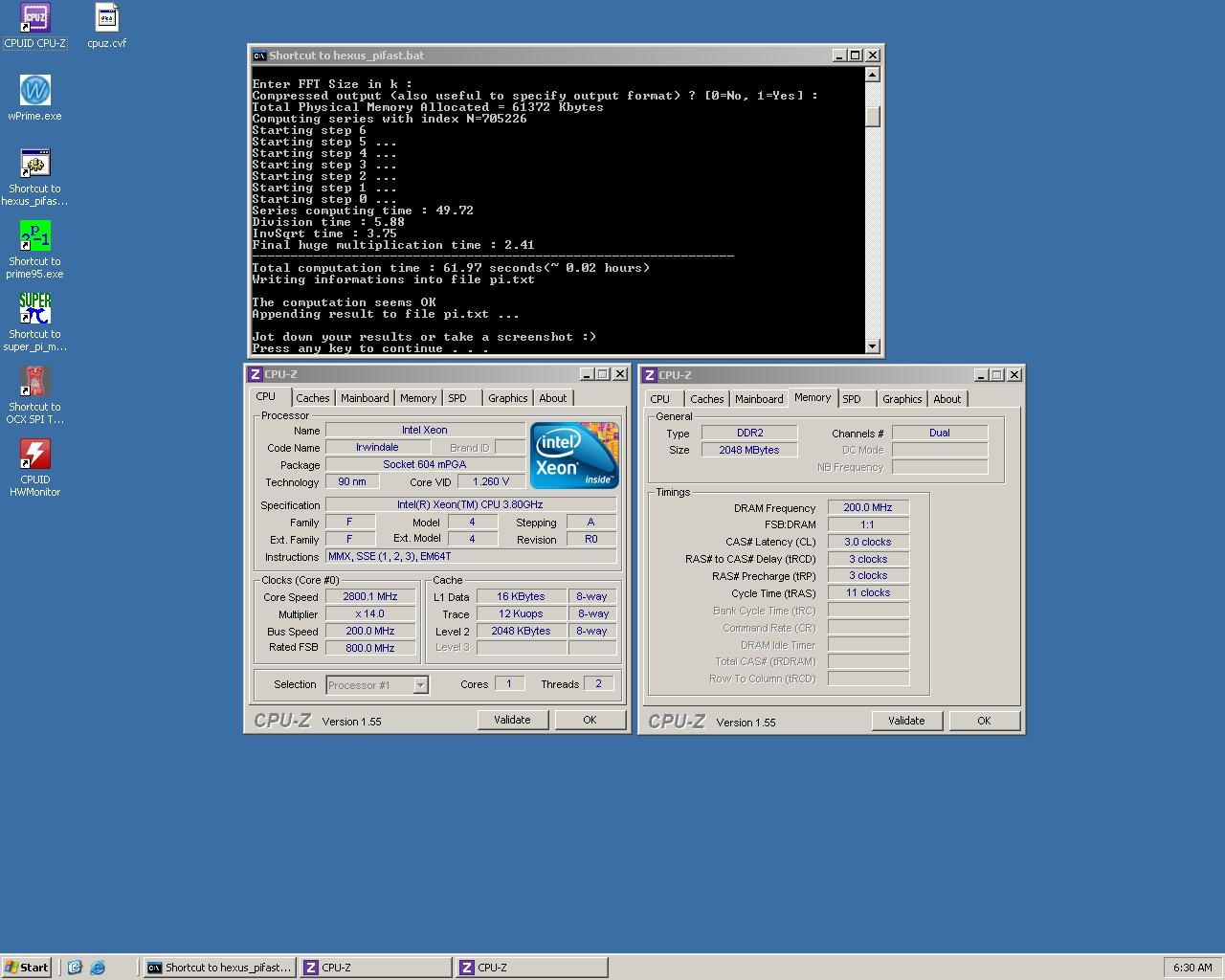Click the Irwindale code name field
The width and height of the screenshot is (1225, 980).
pyautogui.click(x=377, y=448)
